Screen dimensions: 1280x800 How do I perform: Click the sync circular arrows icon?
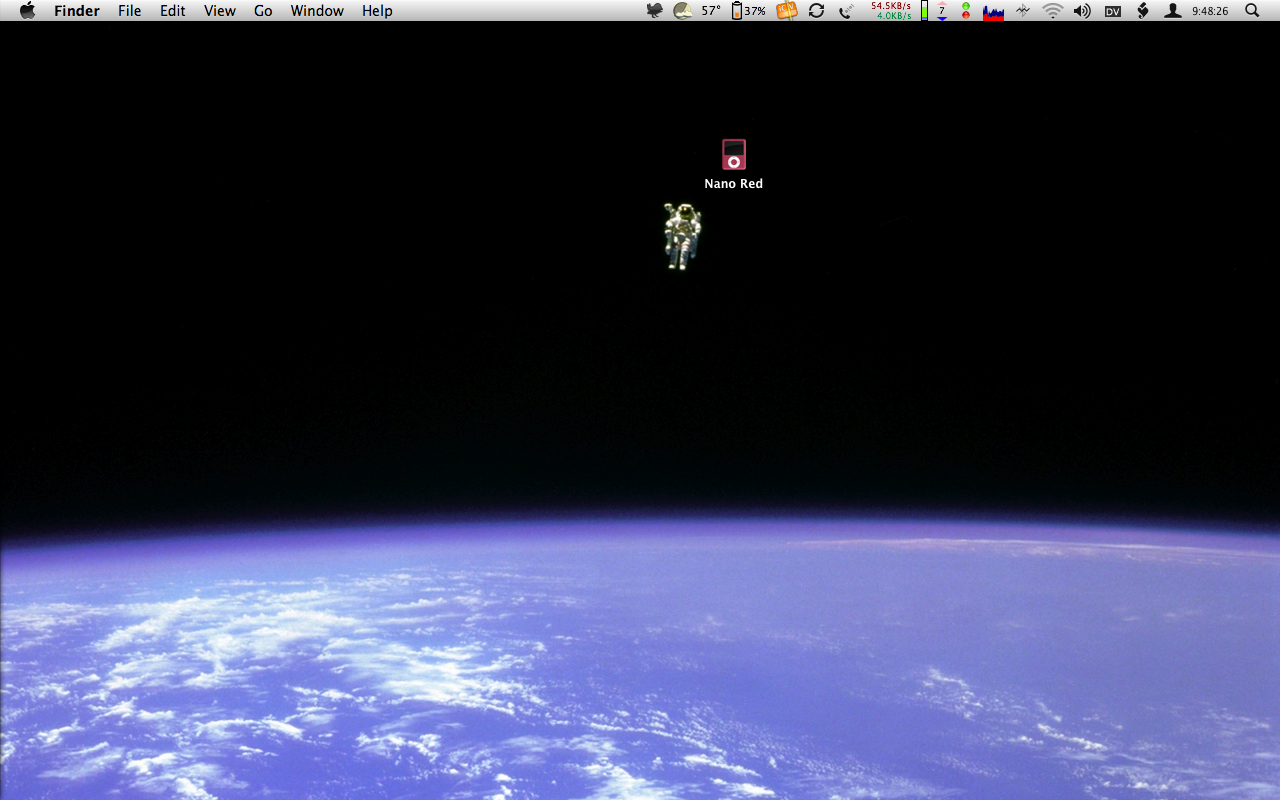click(x=816, y=11)
